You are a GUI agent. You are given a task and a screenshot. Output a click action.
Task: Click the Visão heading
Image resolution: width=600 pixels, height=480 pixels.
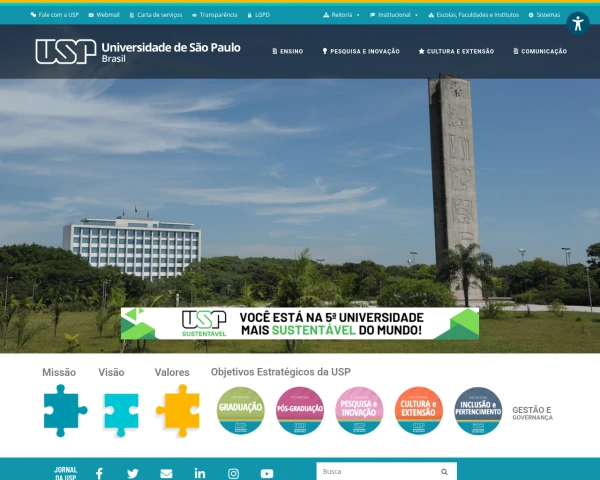(x=111, y=372)
